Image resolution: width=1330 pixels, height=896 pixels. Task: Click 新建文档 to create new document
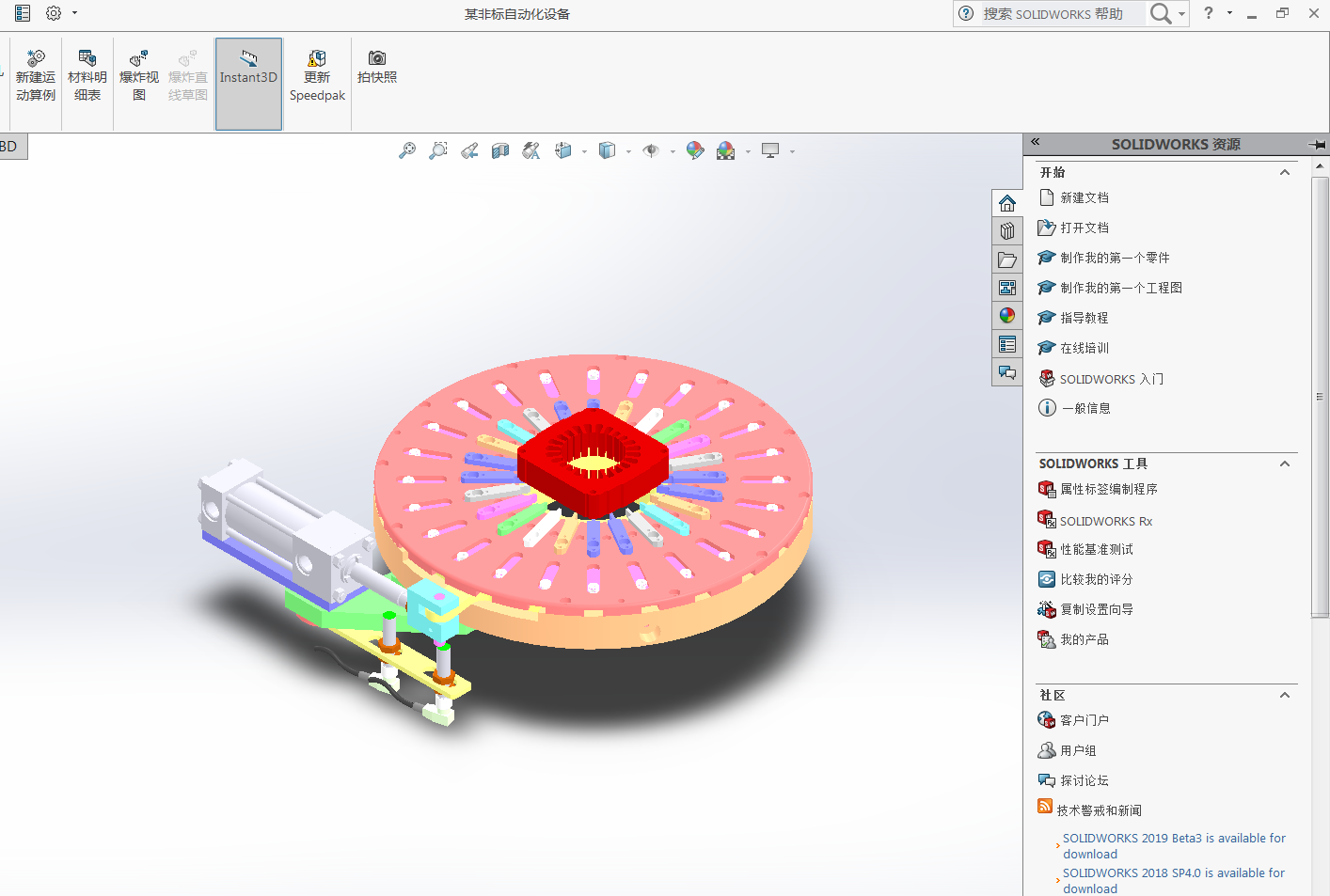click(x=1073, y=197)
